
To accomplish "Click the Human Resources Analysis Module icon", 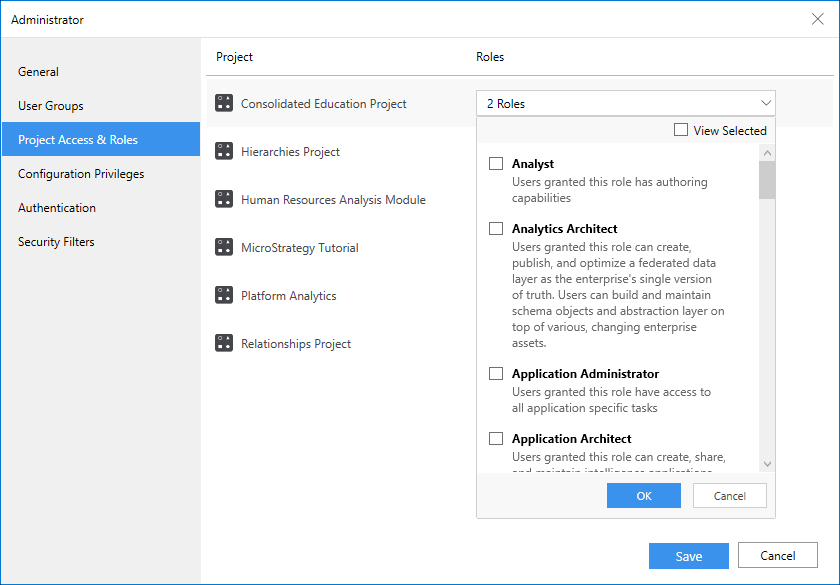I will click(224, 199).
